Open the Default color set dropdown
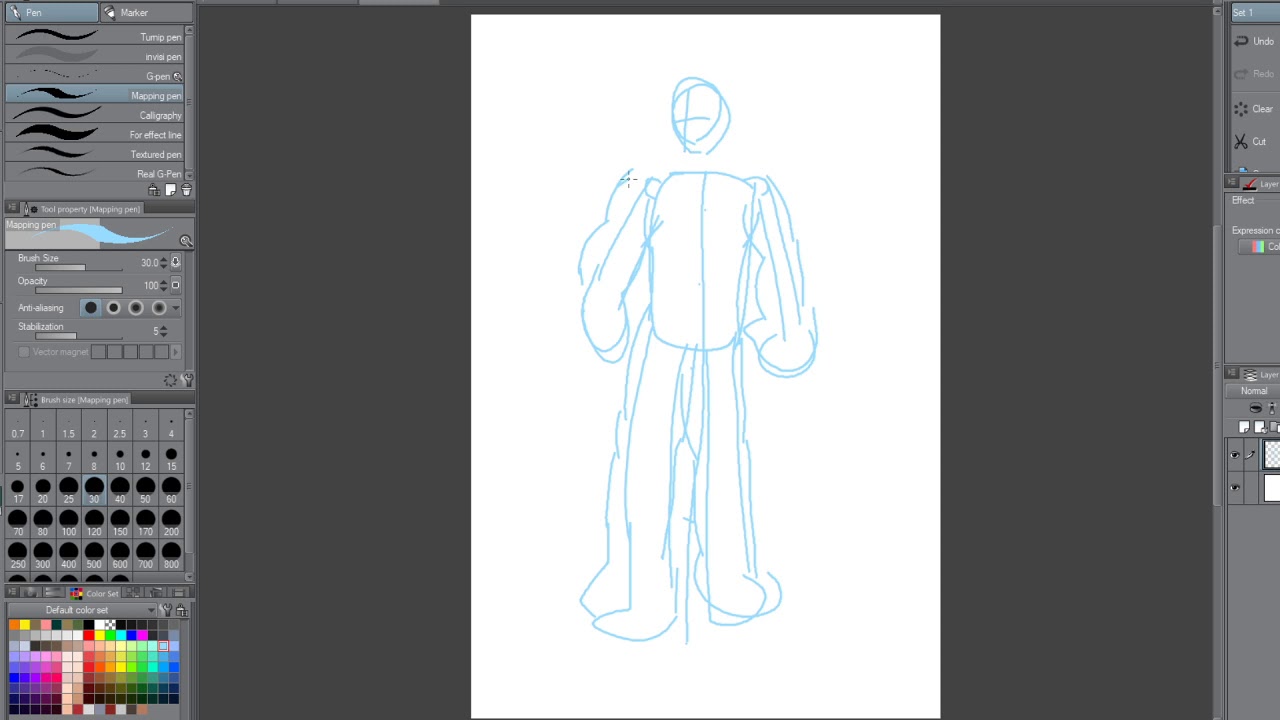The width and height of the screenshot is (1280, 720). [x=151, y=610]
